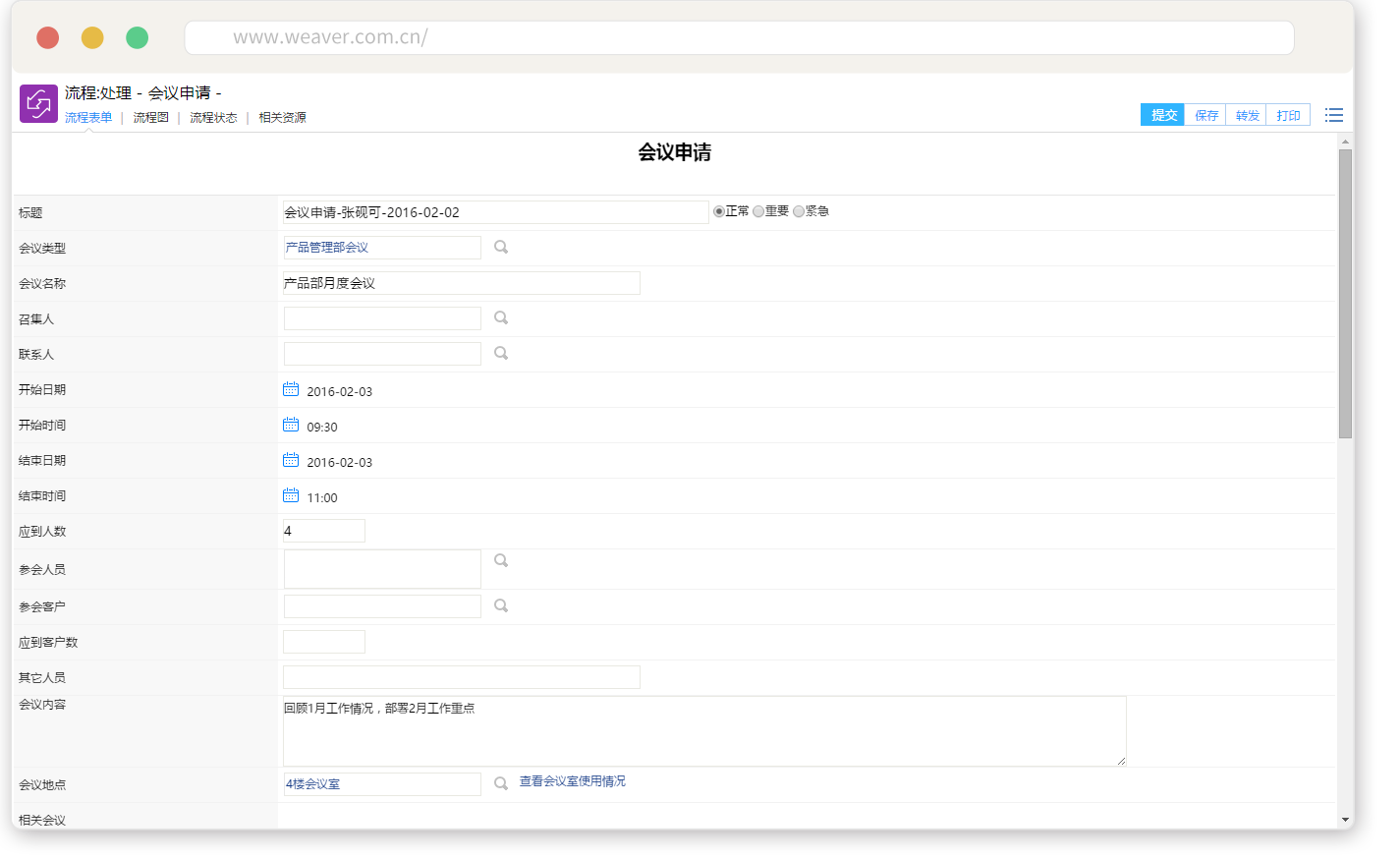Click the magnifier icon next to 会议地点
This screenshot has height=860, width=1400.
[x=501, y=783]
